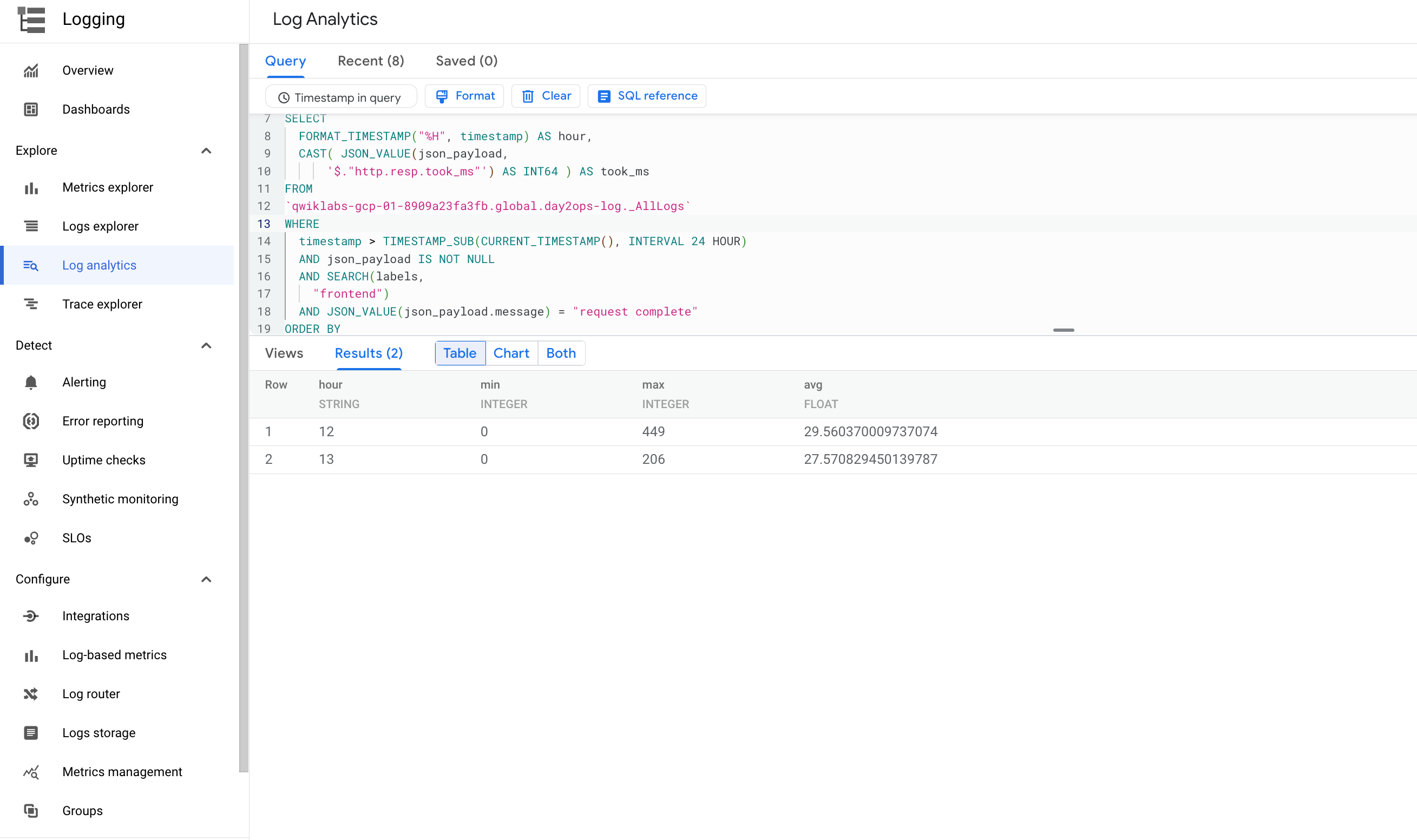Open Trace explorer from sidebar
Viewport: 1417px width, 840px height.
pyautogui.click(x=101, y=303)
